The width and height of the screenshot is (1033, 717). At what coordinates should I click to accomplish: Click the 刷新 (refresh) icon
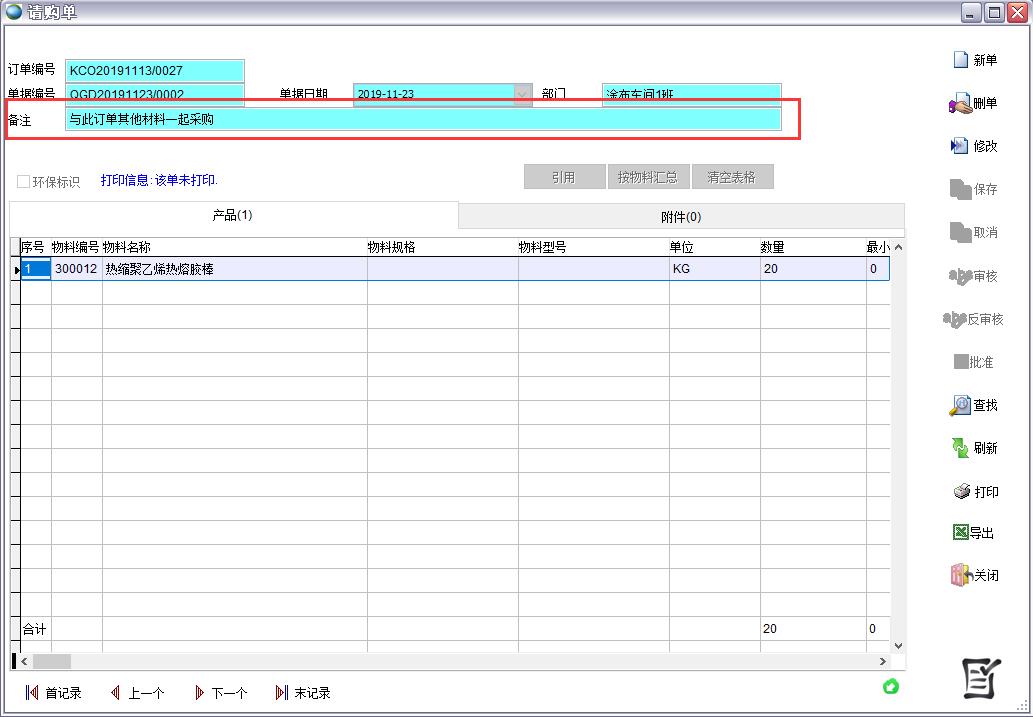960,448
